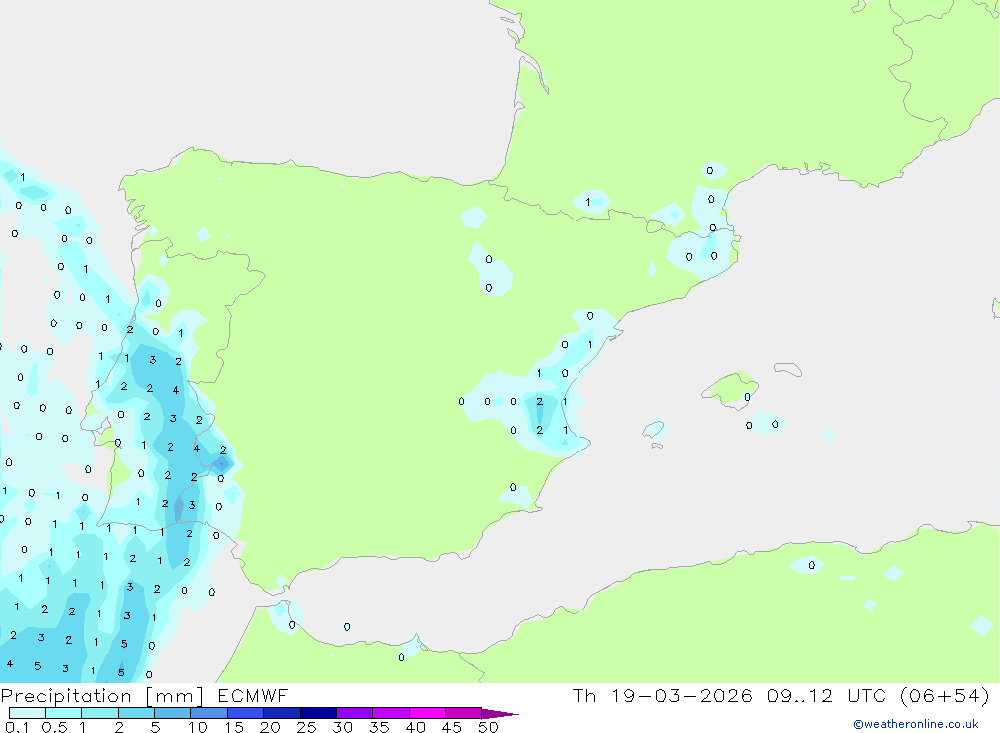Open the weatheronline.co.uk copyright link
Viewport: 1000px width, 733px height.
pos(916,724)
